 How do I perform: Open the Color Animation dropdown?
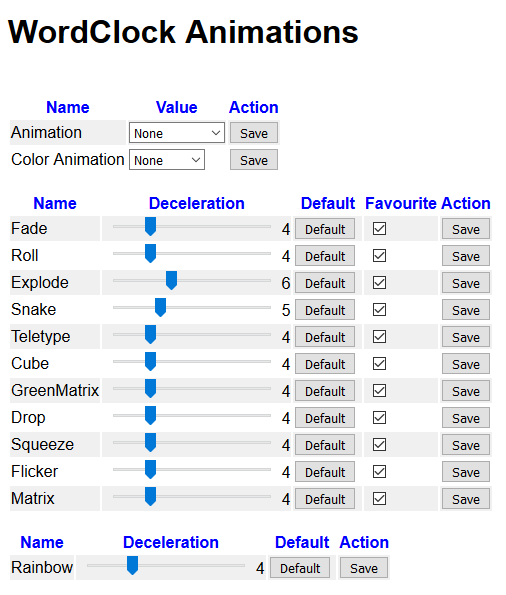[x=167, y=160]
